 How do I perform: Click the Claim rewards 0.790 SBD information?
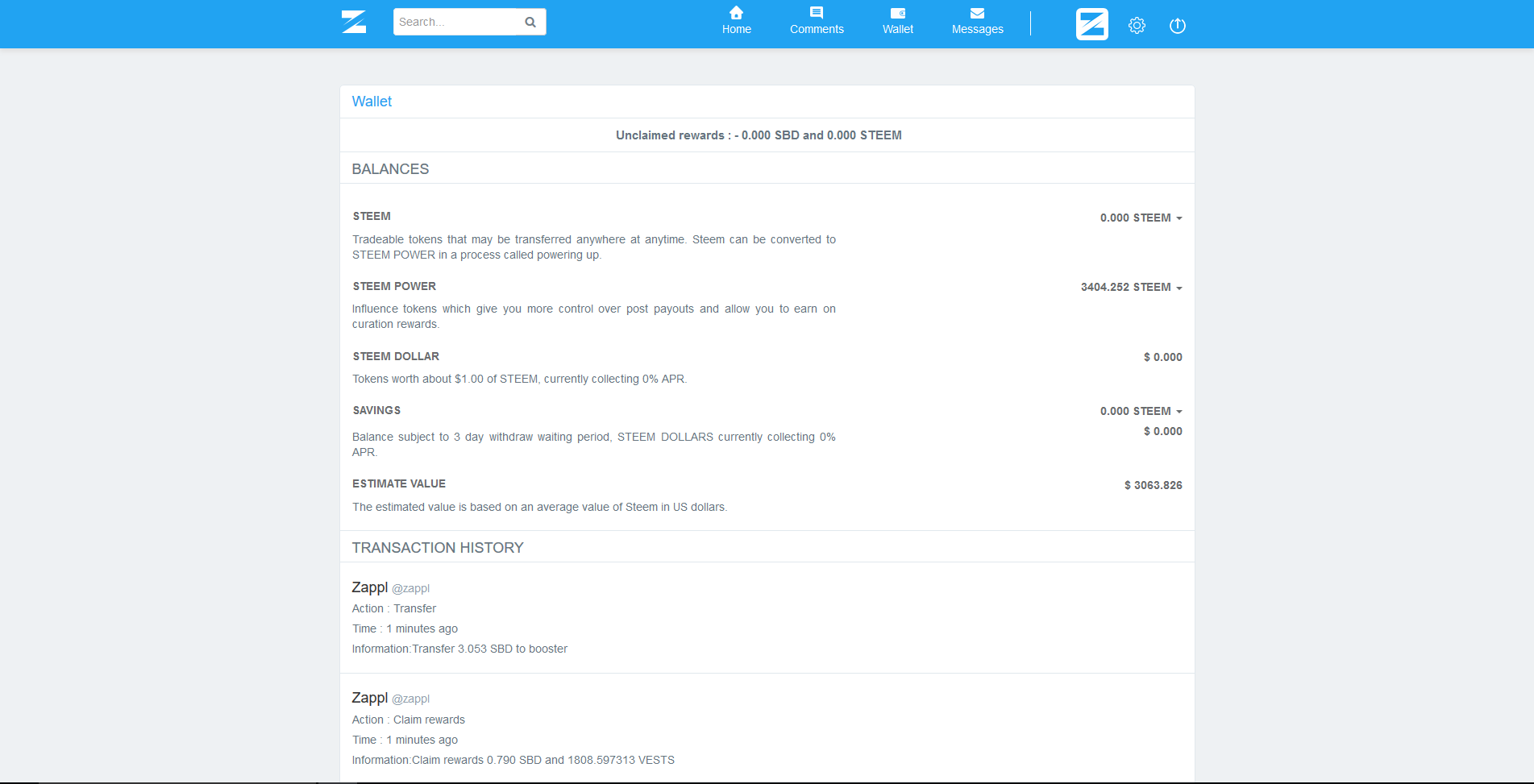(x=513, y=761)
